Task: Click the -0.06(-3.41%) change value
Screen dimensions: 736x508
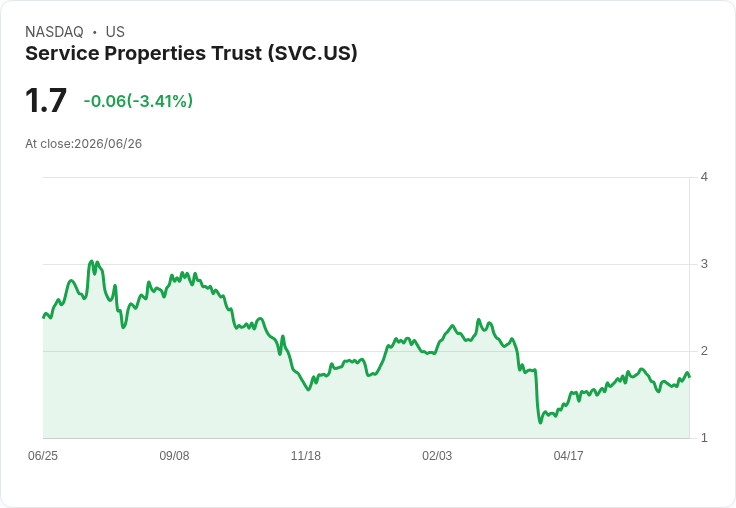Action: click(x=138, y=101)
